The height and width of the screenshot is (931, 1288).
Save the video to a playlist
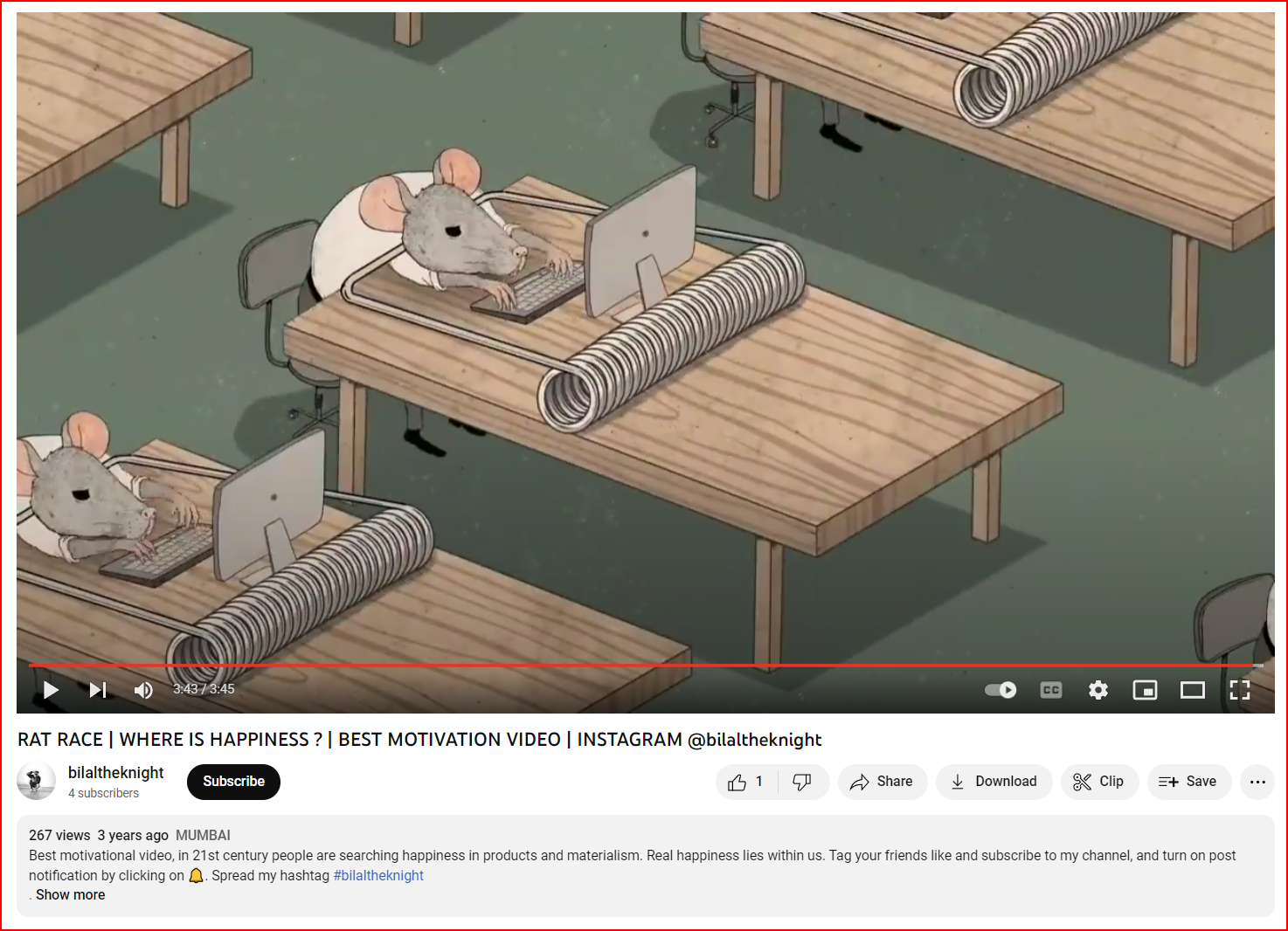coord(1188,782)
